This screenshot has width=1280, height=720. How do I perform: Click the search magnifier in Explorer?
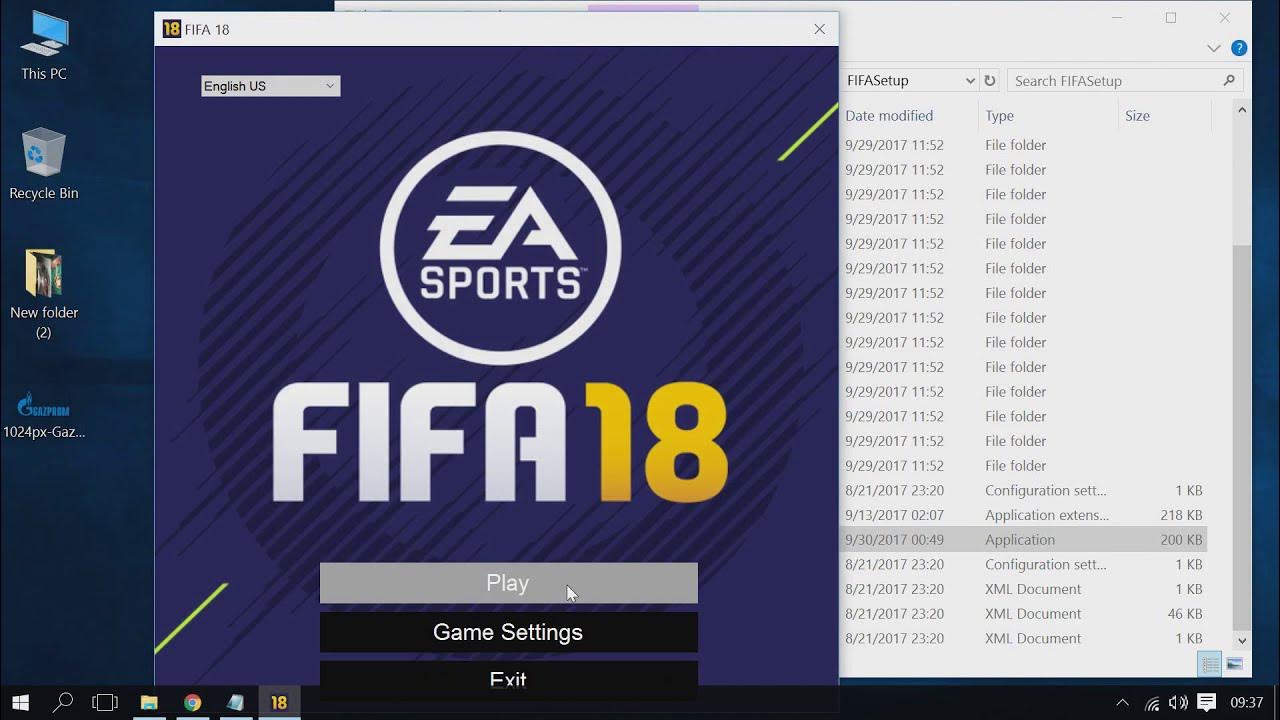pyautogui.click(x=1229, y=81)
